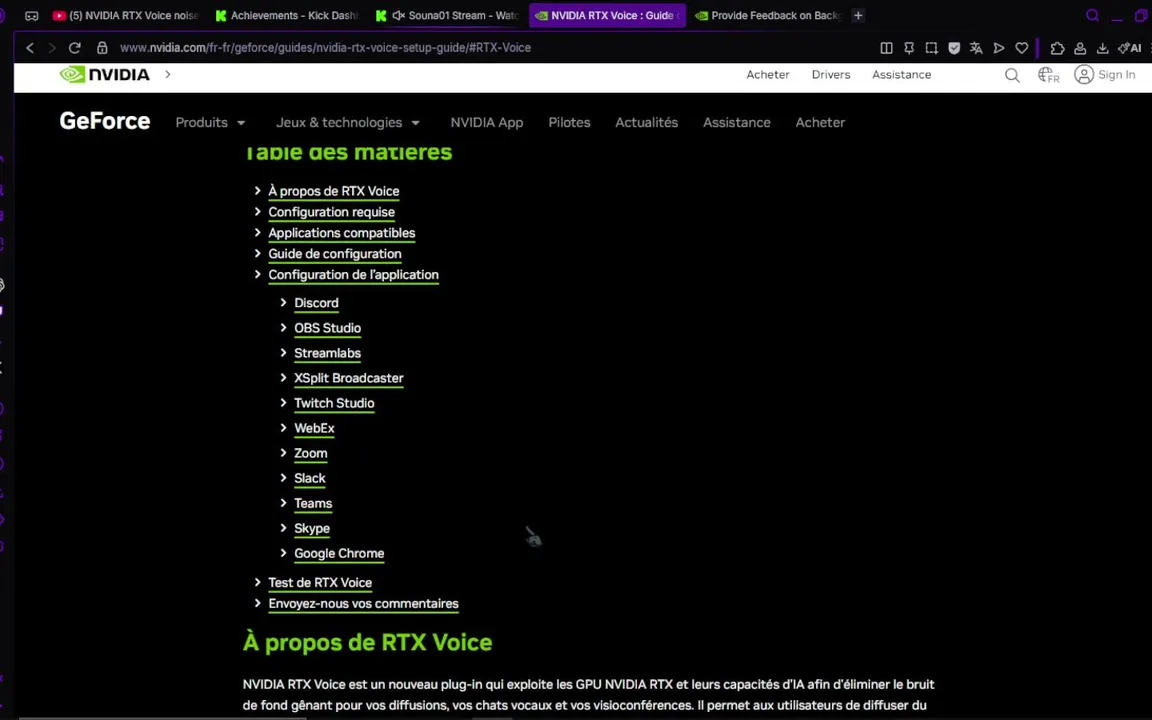Select the NVIDIA RTX Voice : Guide tab
Viewport: 1152px width, 720px height.
coord(607,15)
